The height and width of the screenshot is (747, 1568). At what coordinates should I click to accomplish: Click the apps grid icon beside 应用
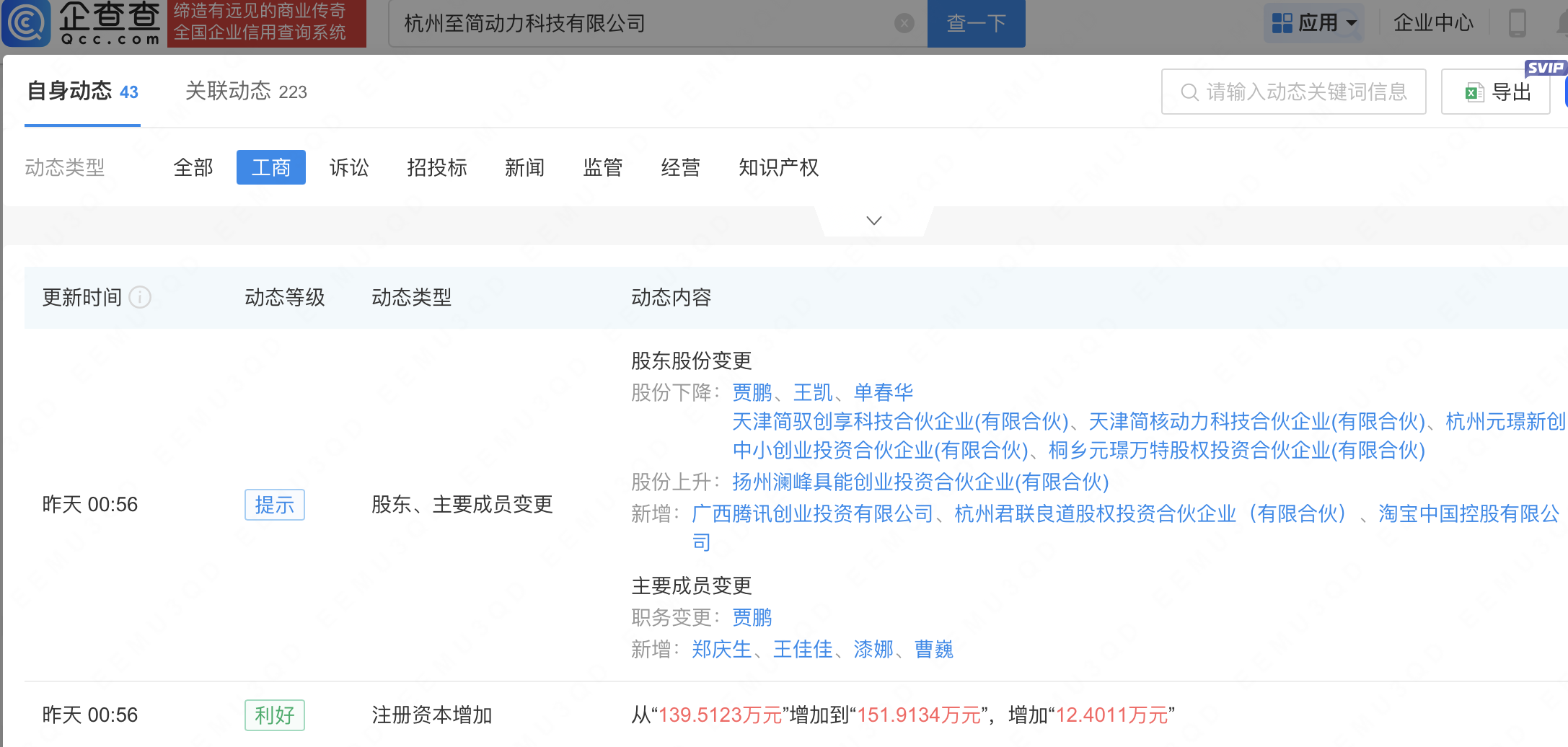click(x=1283, y=22)
